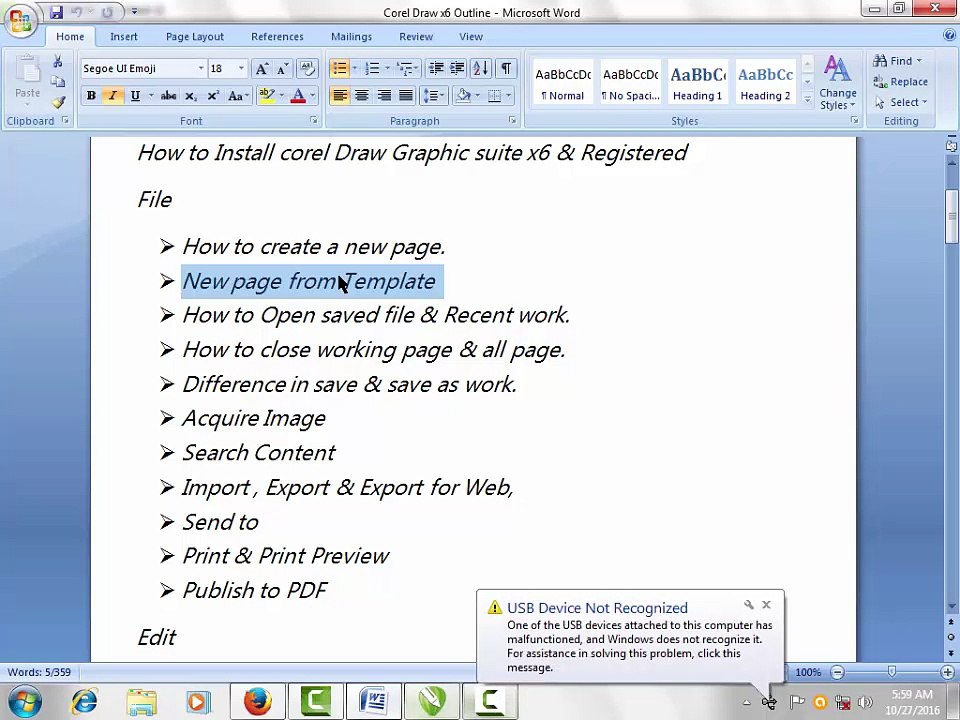Open the Font dialog launcher

pos(313,121)
